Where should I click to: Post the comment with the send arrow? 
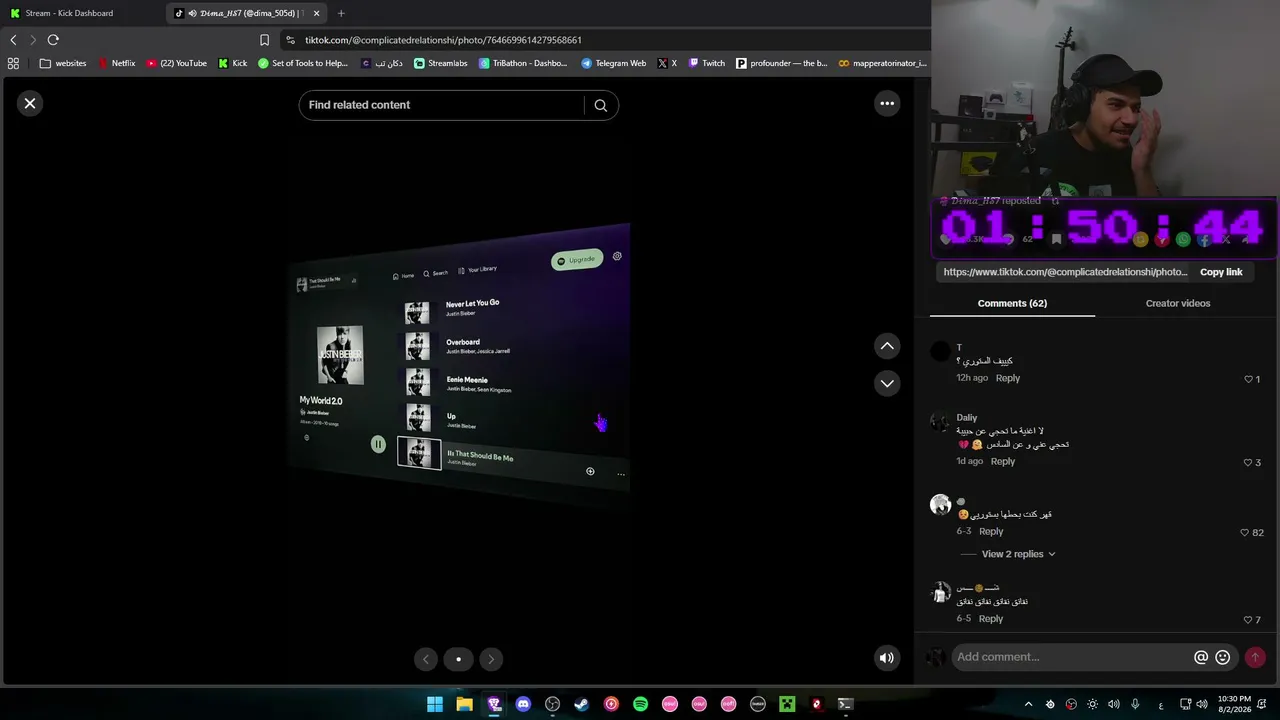1255,657
